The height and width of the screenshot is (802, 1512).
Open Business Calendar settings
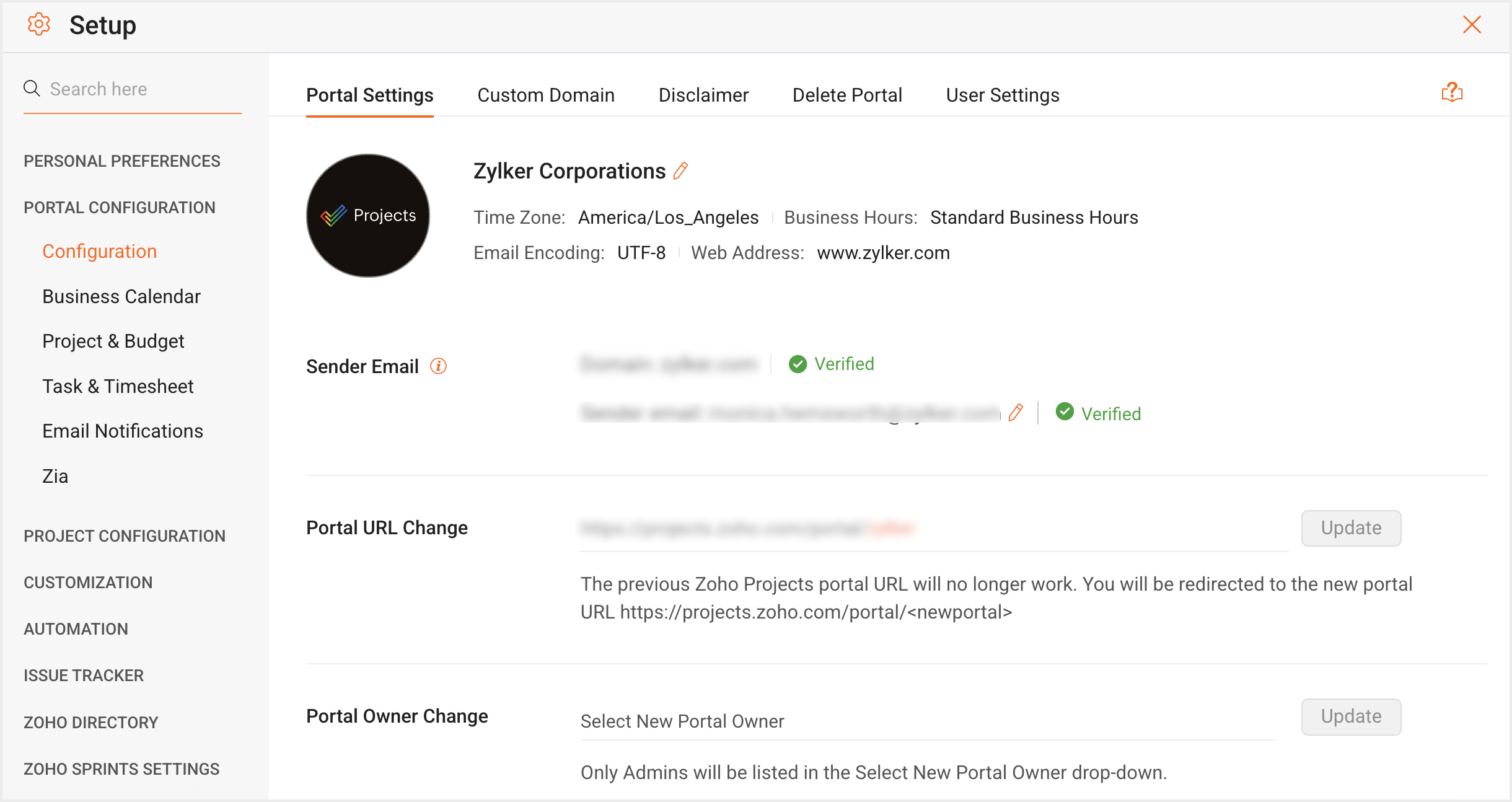pyautogui.click(x=121, y=296)
